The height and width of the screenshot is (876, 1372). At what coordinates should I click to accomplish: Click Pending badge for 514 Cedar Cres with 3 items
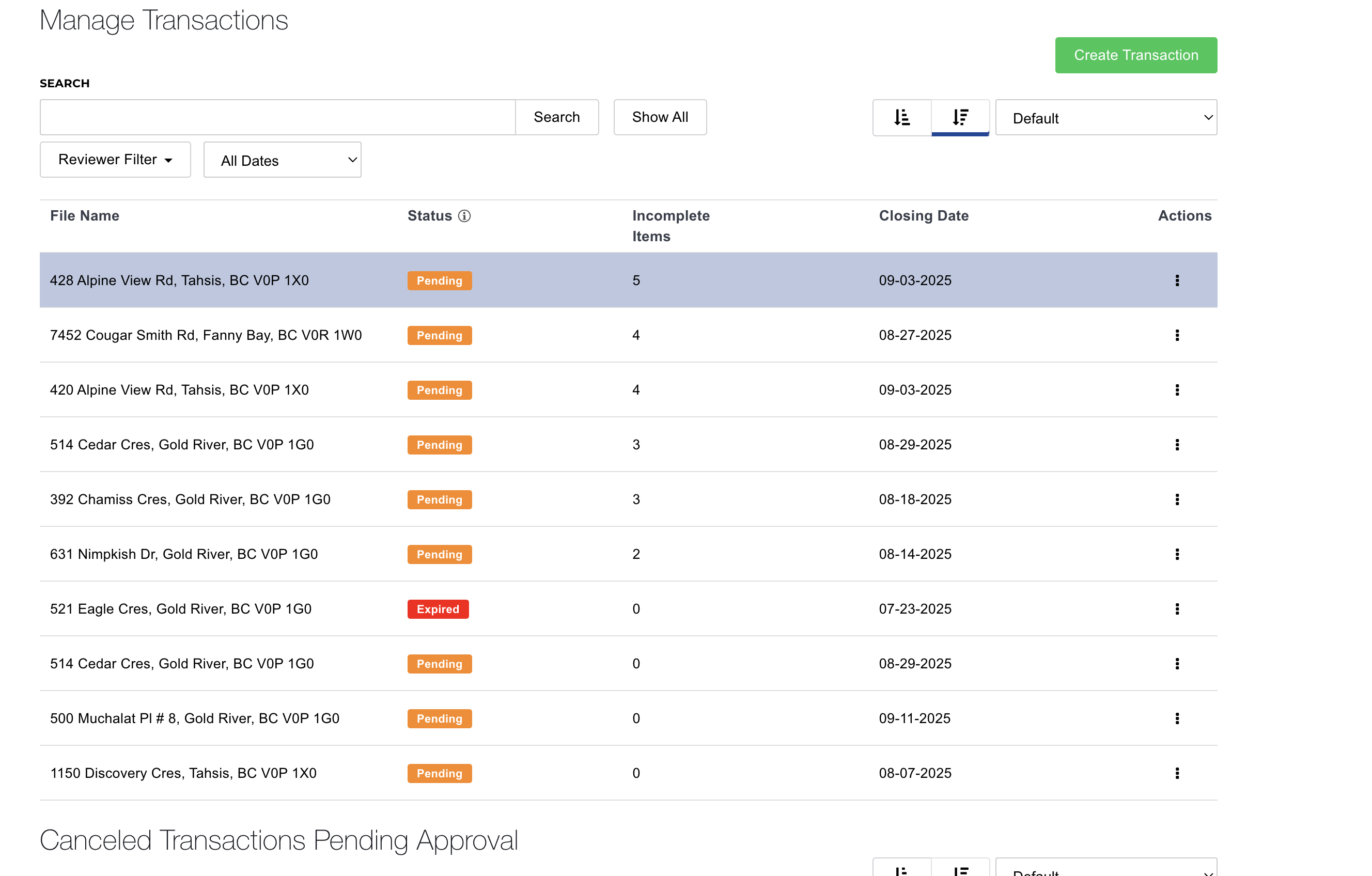(439, 445)
